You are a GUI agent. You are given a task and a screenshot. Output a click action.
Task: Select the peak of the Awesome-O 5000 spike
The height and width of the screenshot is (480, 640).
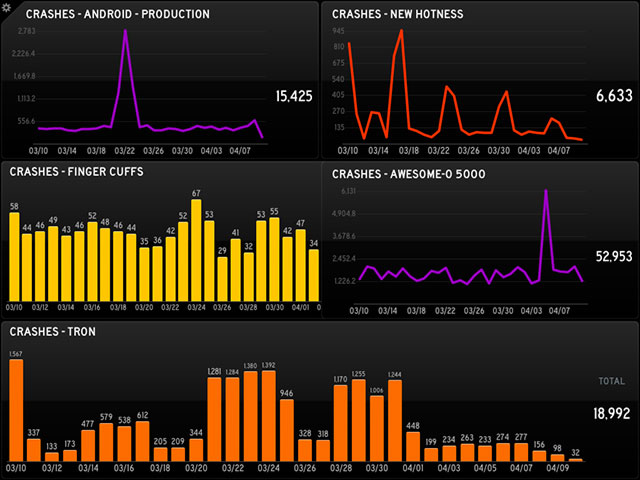545,191
